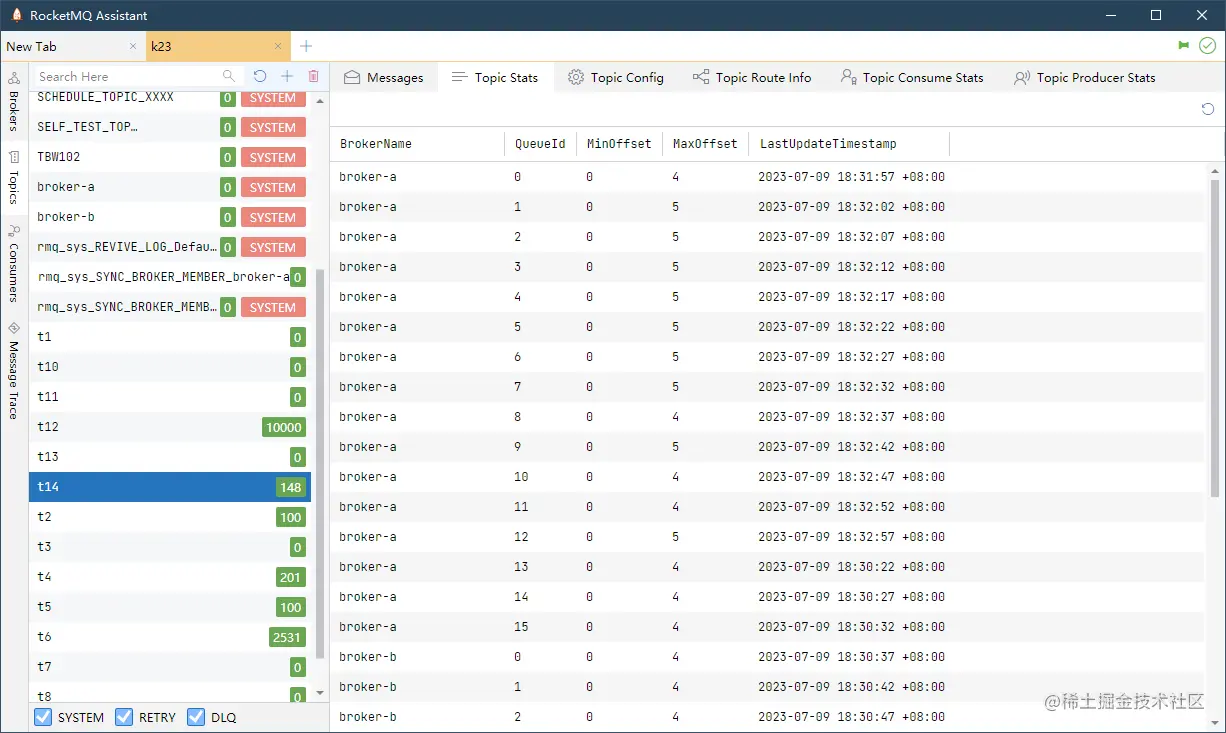Uncheck the RETRY filter checkbox

(x=124, y=717)
